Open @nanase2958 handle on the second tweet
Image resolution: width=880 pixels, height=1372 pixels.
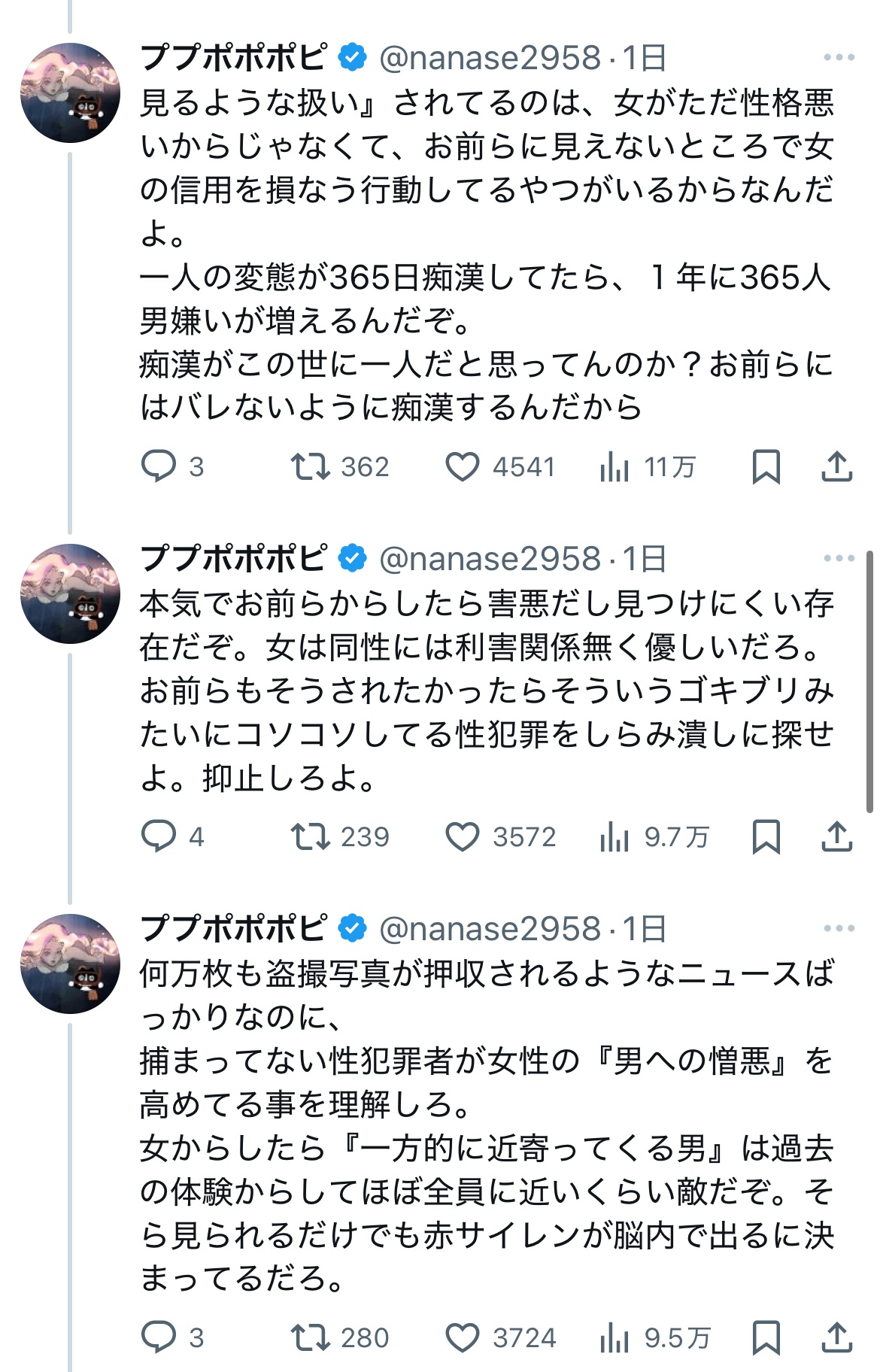click(490, 559)
